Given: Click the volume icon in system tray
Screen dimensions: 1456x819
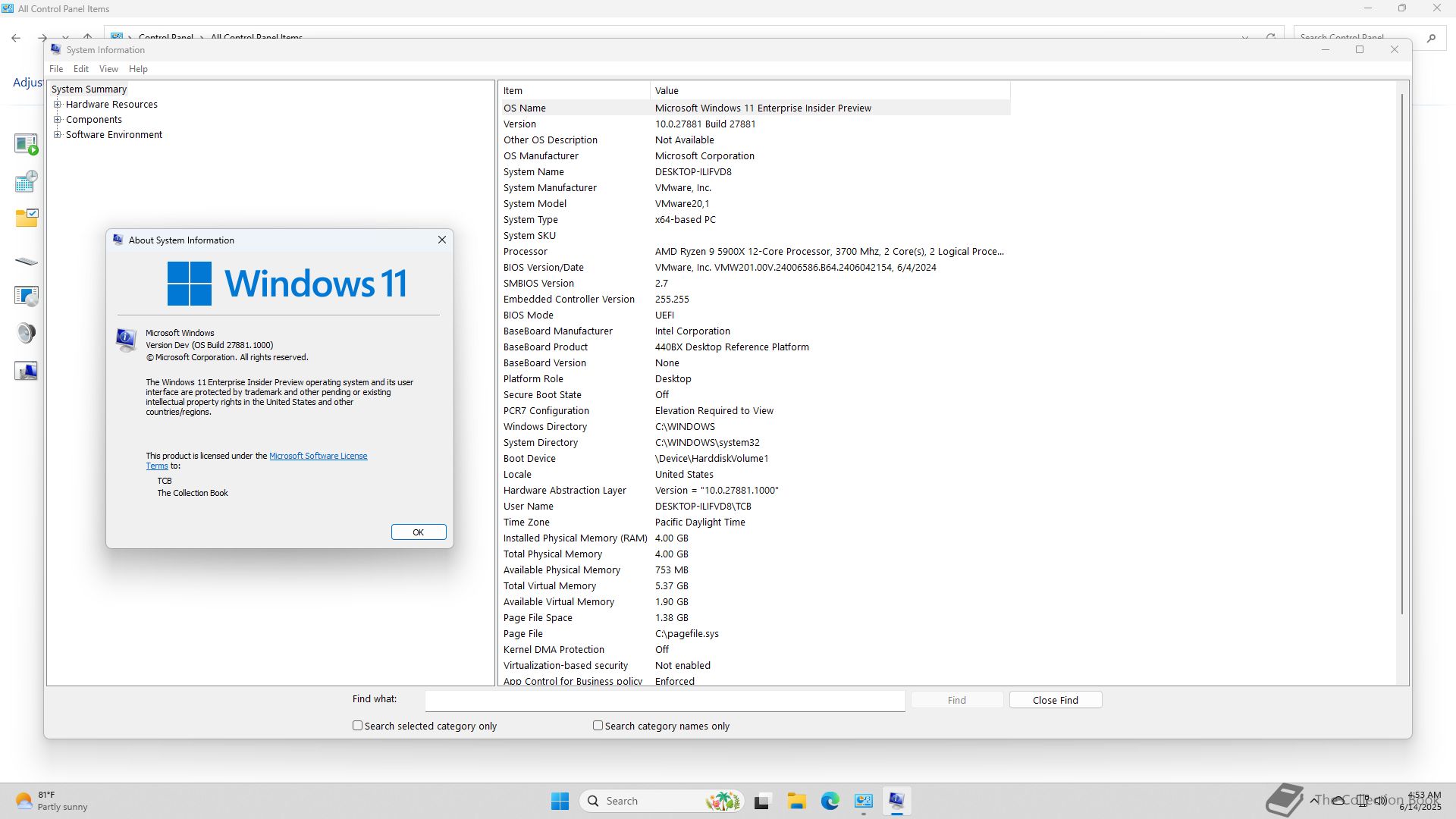Looking at the screenshot, I should click(x=1381, y=800).
